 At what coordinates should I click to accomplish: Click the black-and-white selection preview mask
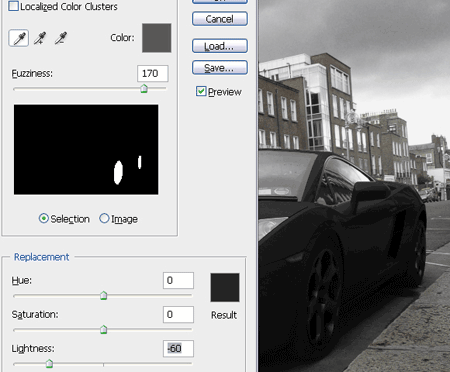pos(86,150)
